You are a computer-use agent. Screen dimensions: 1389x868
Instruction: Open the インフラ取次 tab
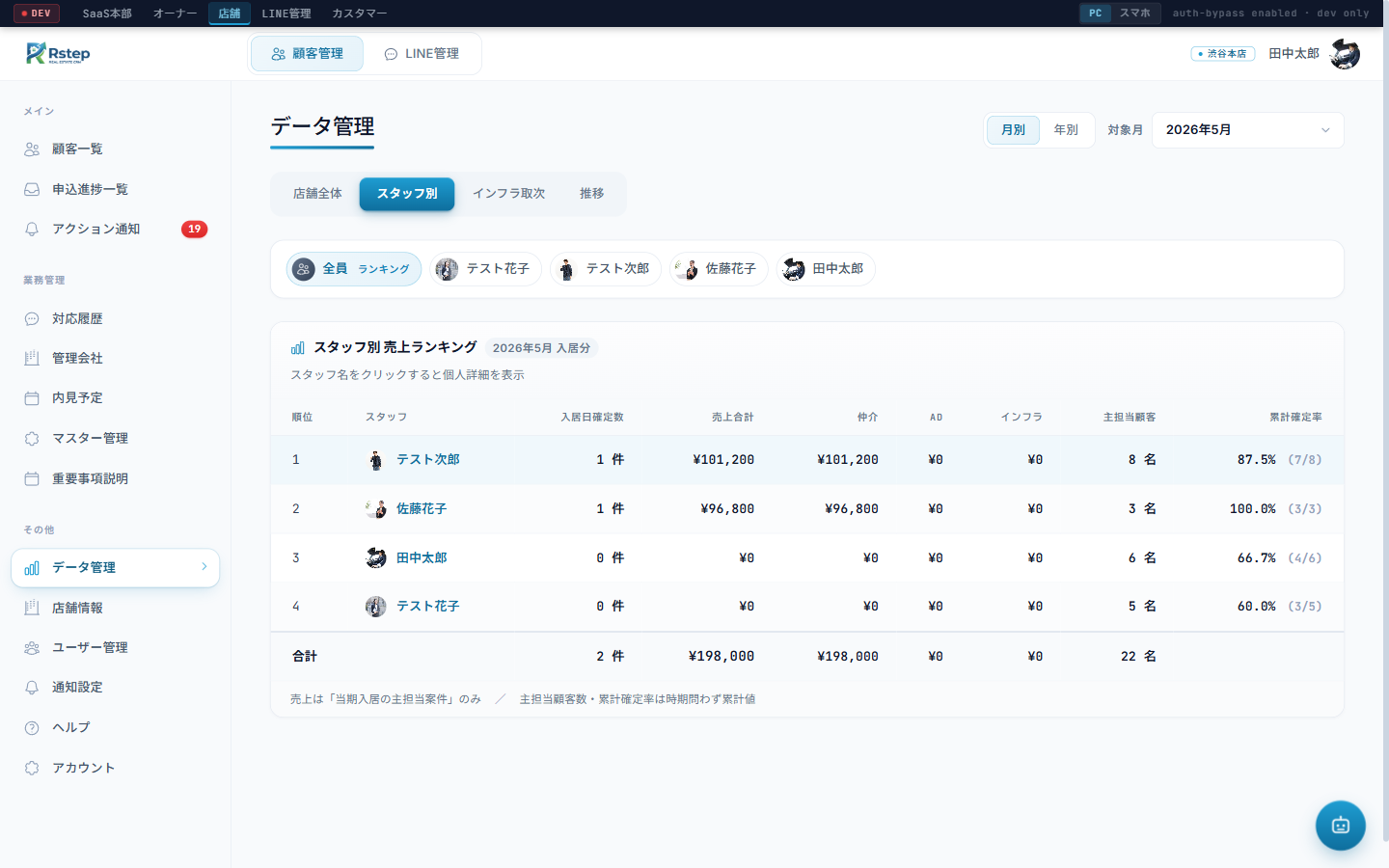point(509,194)
